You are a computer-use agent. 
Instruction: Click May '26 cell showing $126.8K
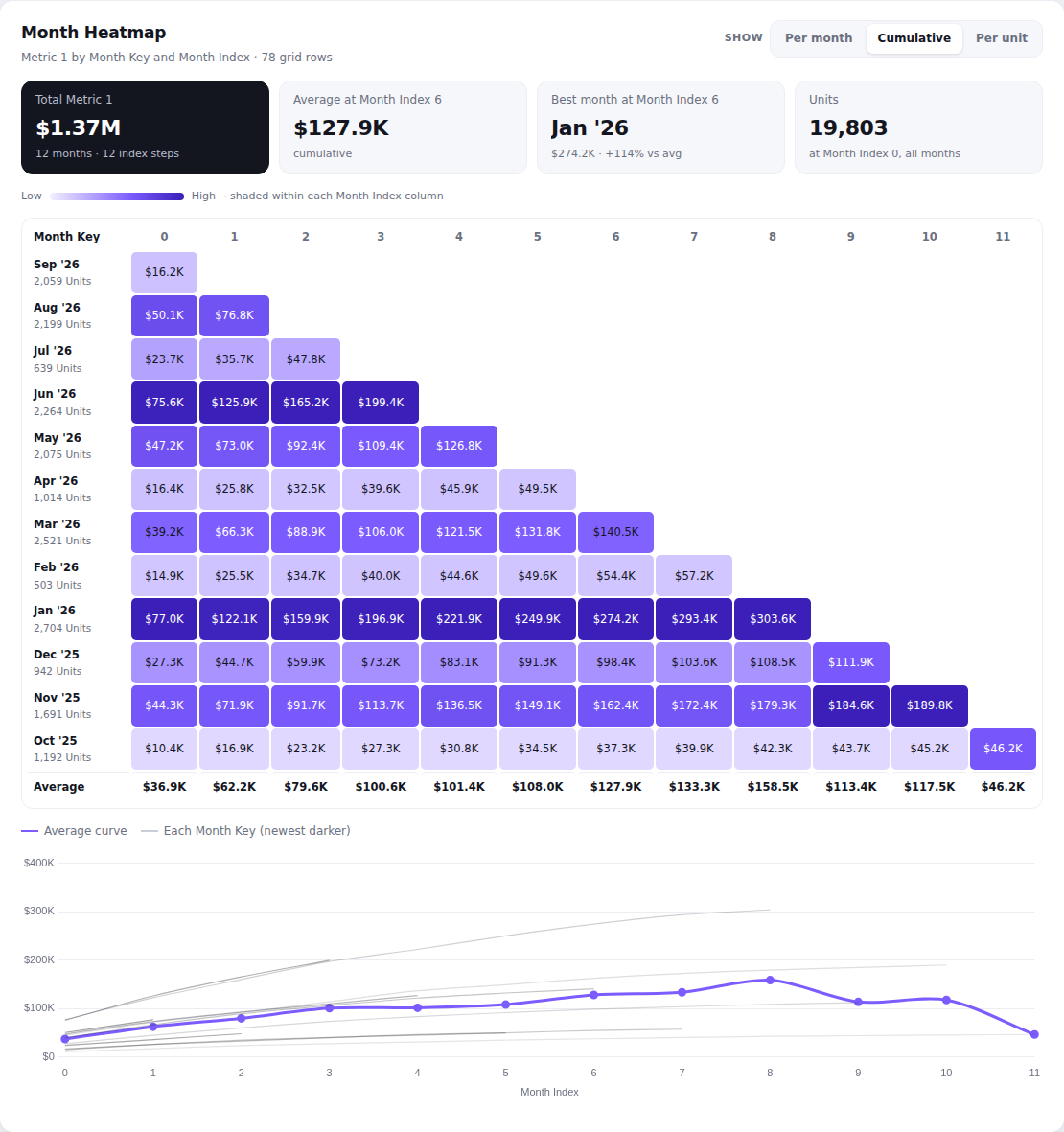459,446
